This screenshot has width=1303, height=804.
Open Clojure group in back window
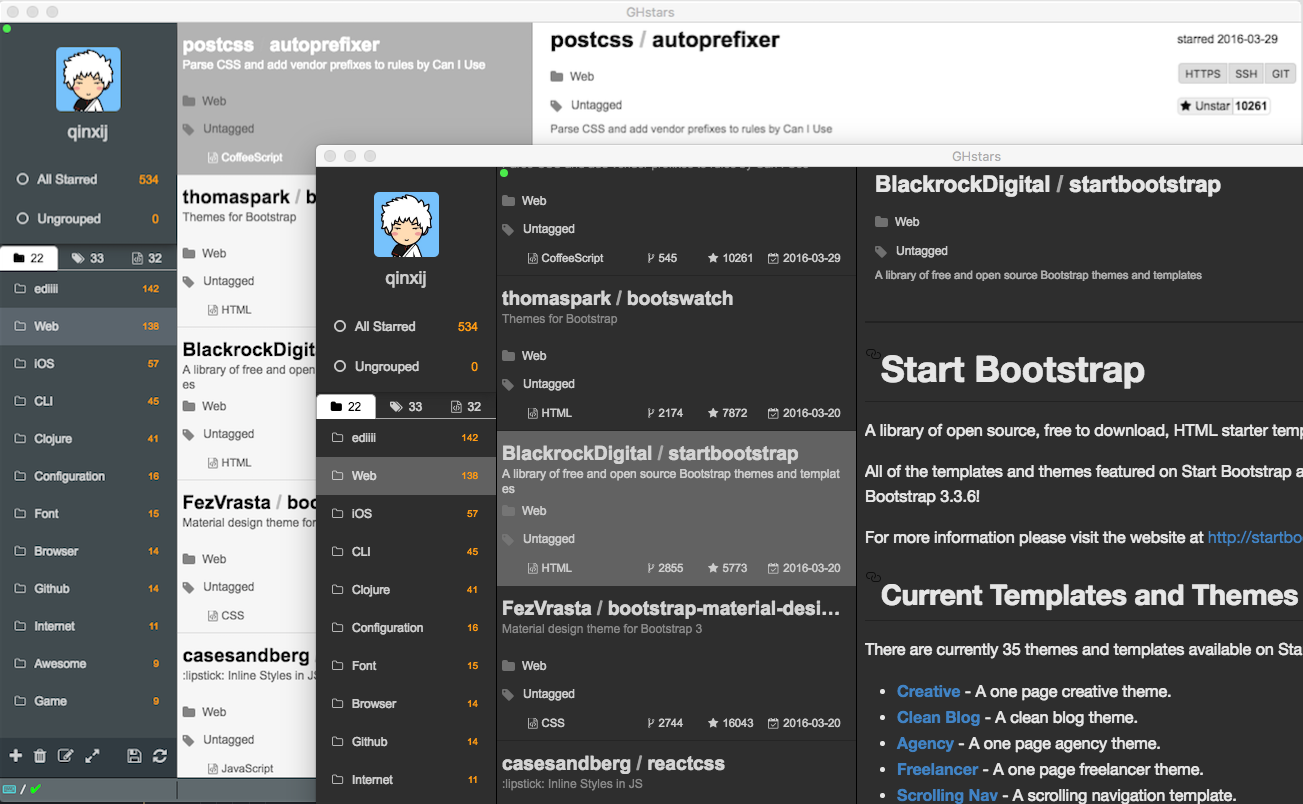88,438
